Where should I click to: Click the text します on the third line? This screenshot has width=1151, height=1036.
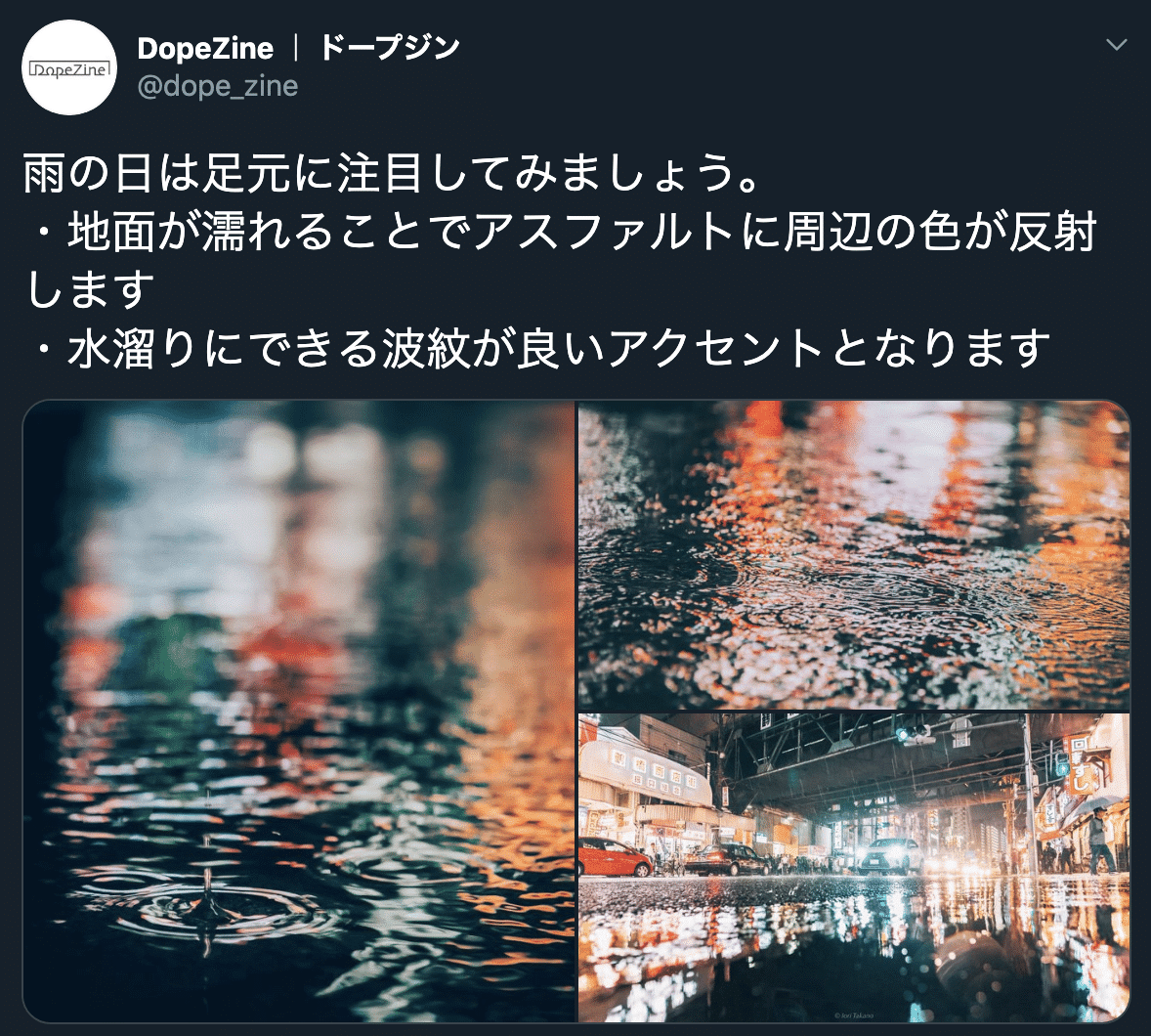tap(90, 289)
